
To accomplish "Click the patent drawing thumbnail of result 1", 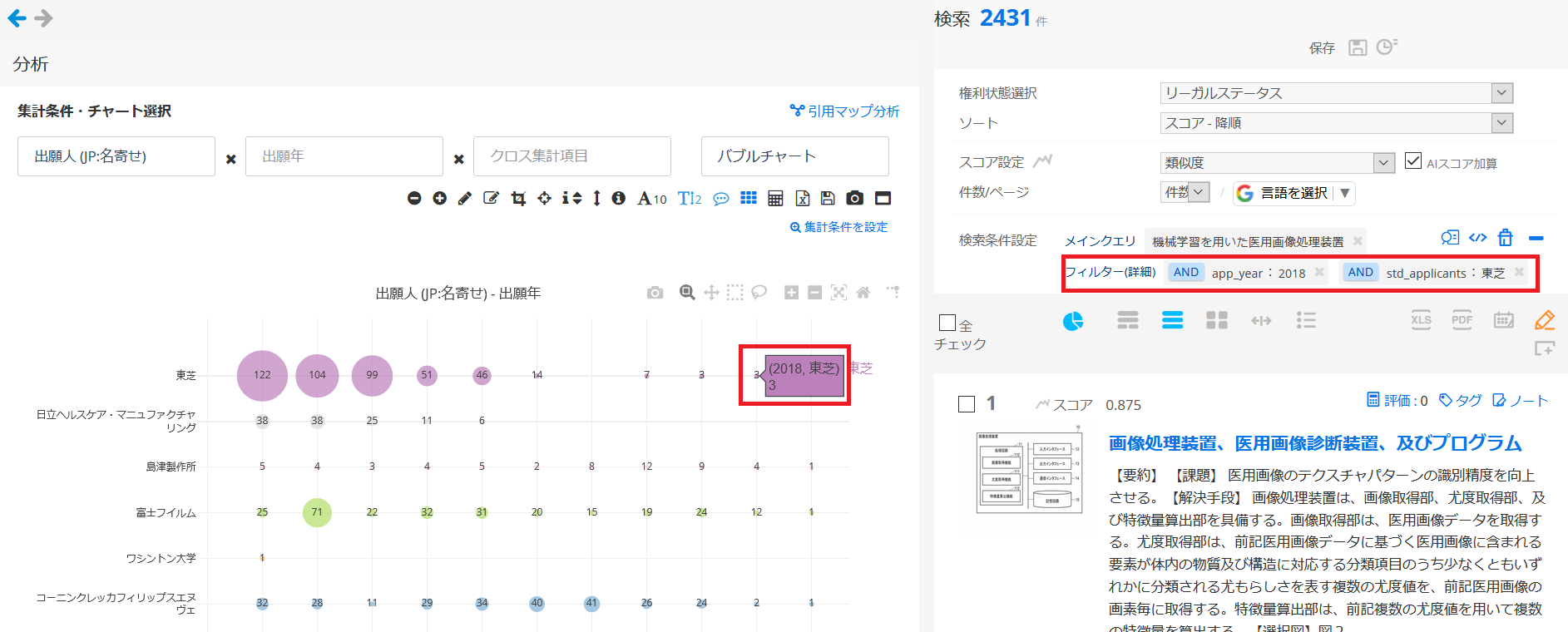I will click(1031, 472).
